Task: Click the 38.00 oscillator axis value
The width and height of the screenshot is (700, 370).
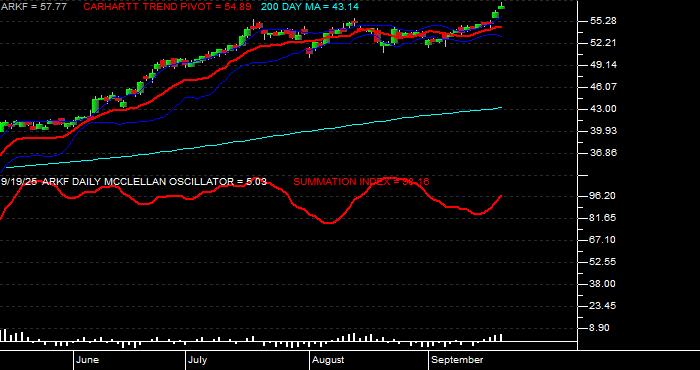Action: [602, 284]
